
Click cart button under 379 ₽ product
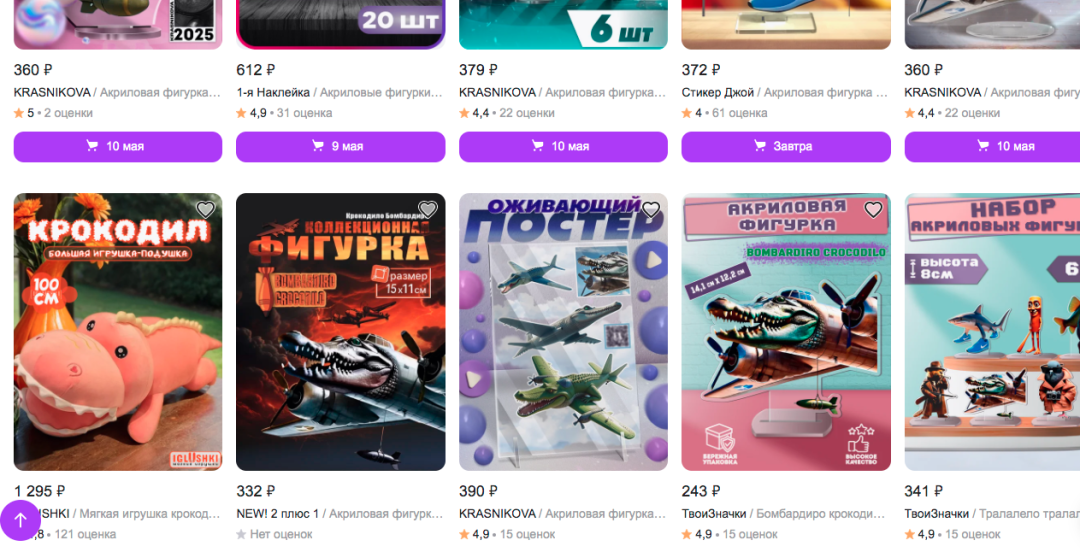[x=563, y=147]
